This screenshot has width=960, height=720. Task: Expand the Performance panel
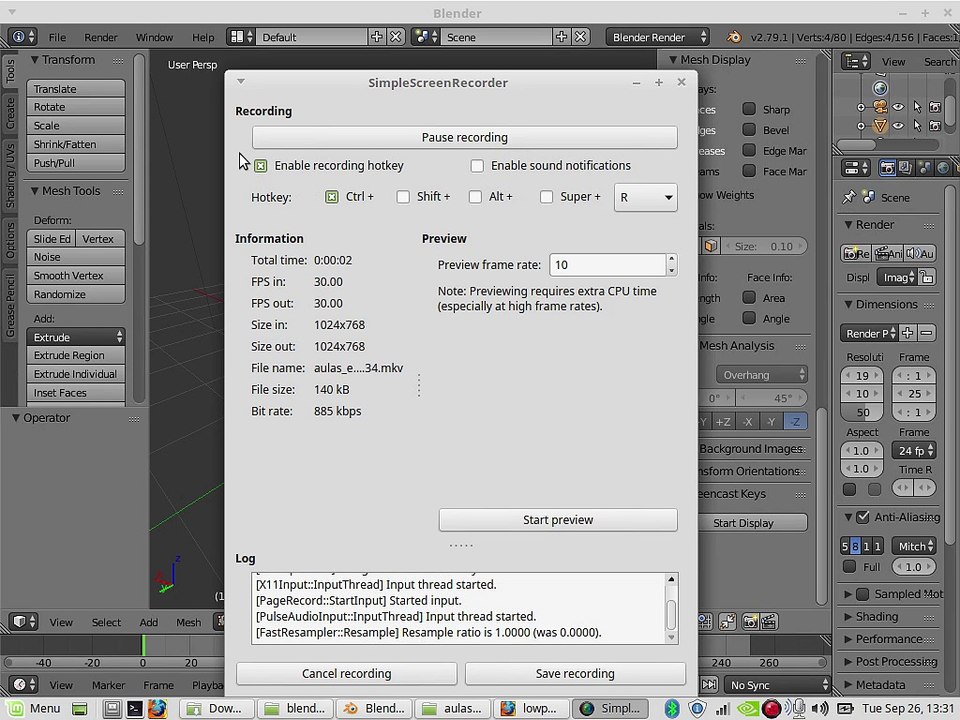coord(848,639)
